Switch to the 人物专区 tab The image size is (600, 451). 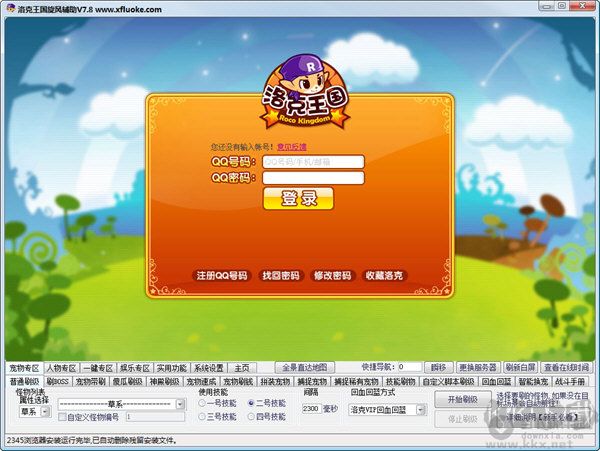[x=61, y=368]
